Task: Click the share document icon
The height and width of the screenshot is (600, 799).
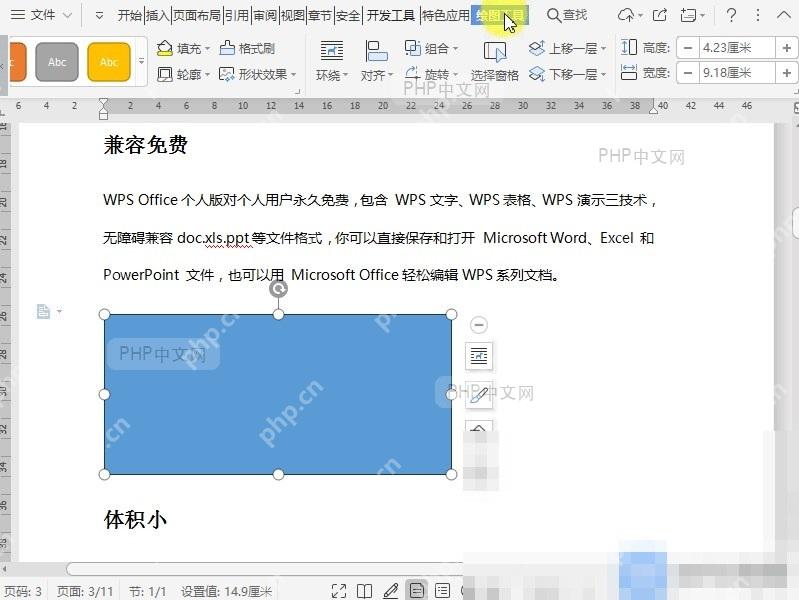Action: pos(659,15)
